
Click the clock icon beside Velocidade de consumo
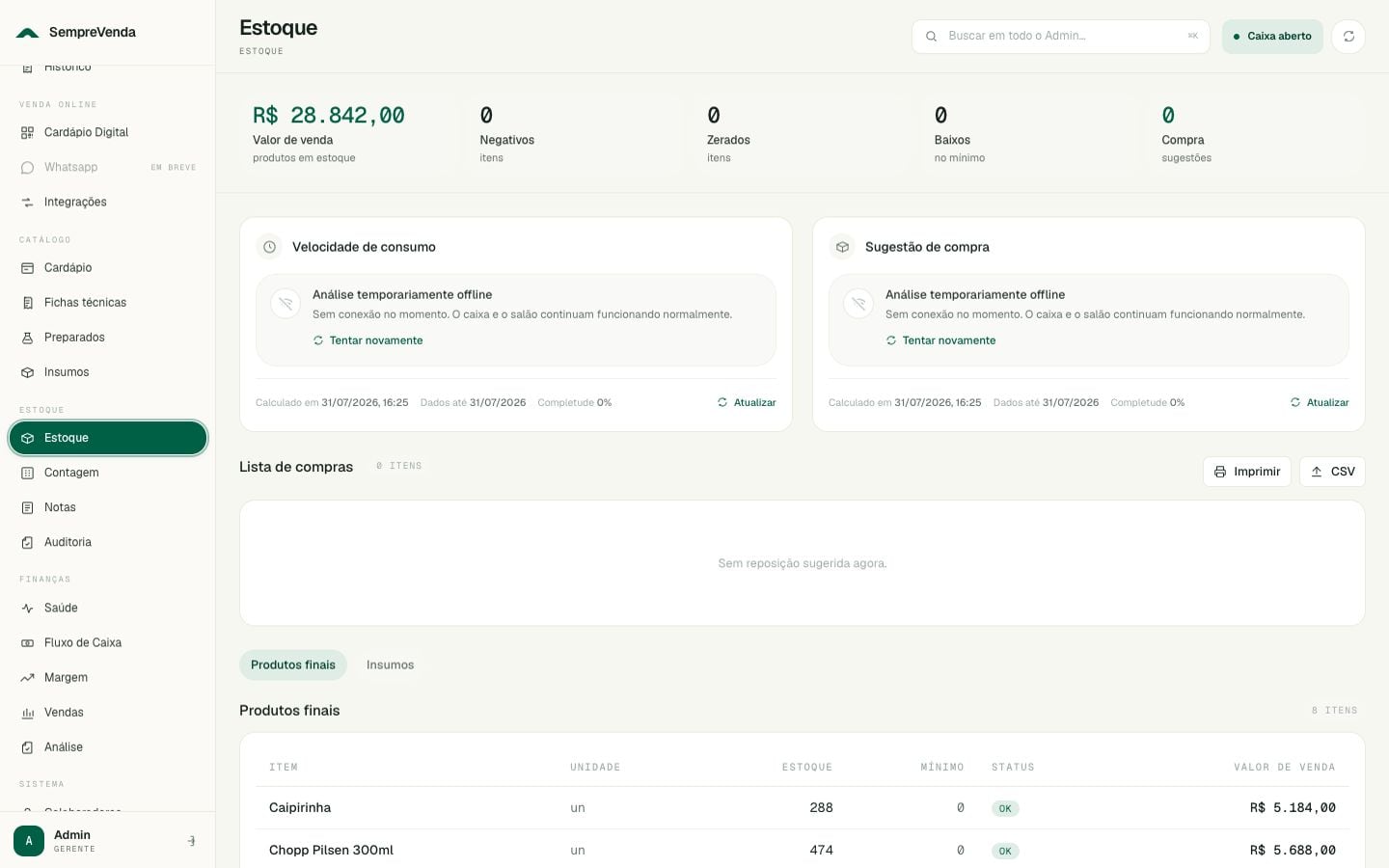coord(270,247)
